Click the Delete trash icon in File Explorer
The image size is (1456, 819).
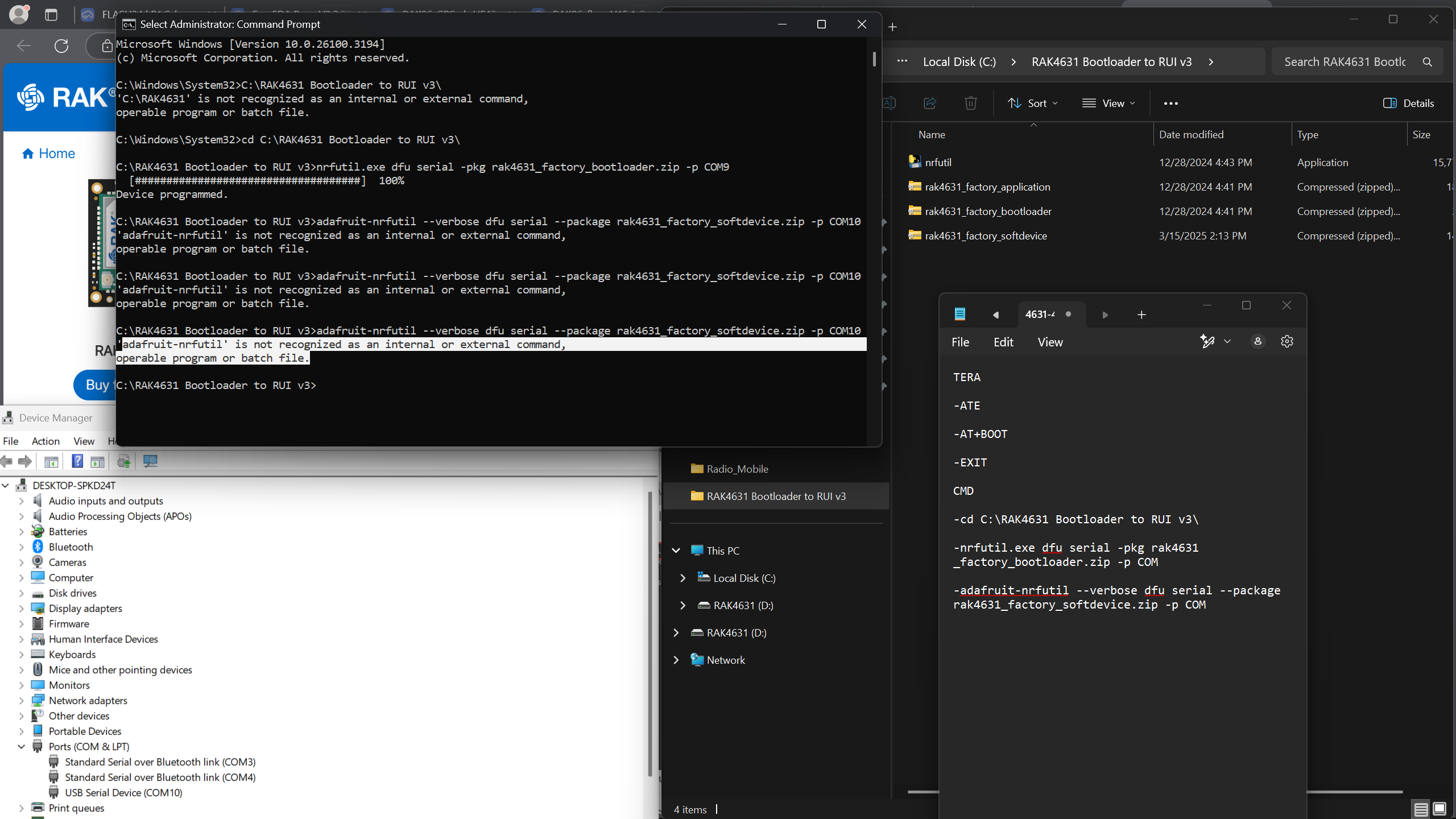pos(970,103)
